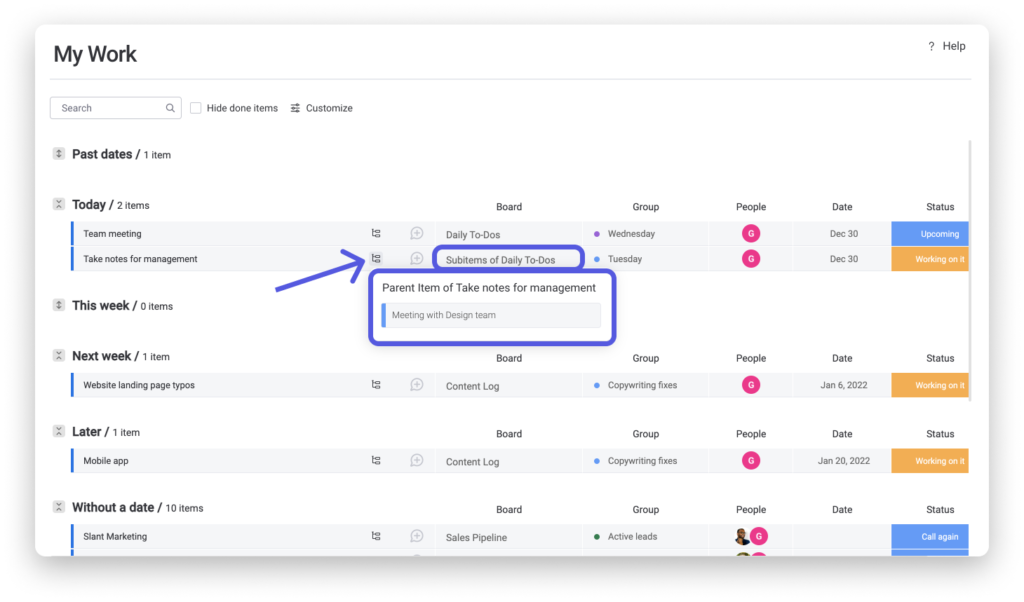1024x602 pixels.
Task: Expand the Past dates section
Action: [59, 154]
